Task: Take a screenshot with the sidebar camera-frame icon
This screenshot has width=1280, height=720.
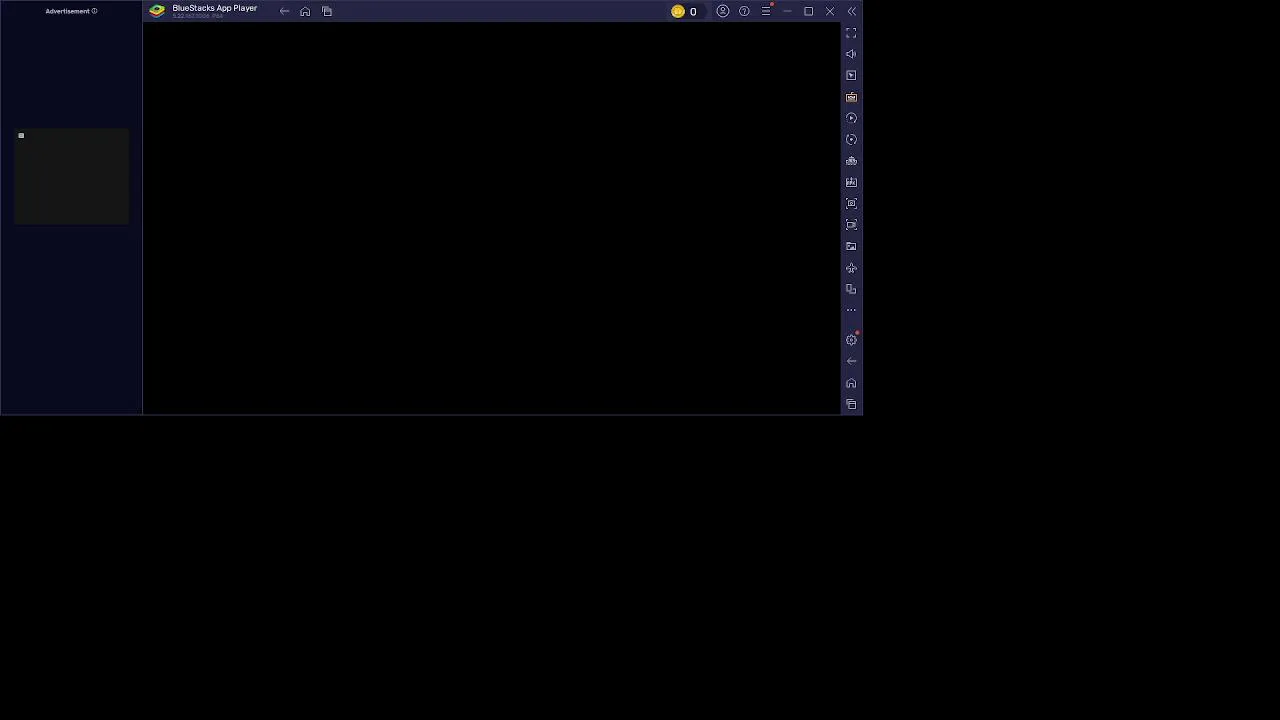Action: tap(851, 204)
